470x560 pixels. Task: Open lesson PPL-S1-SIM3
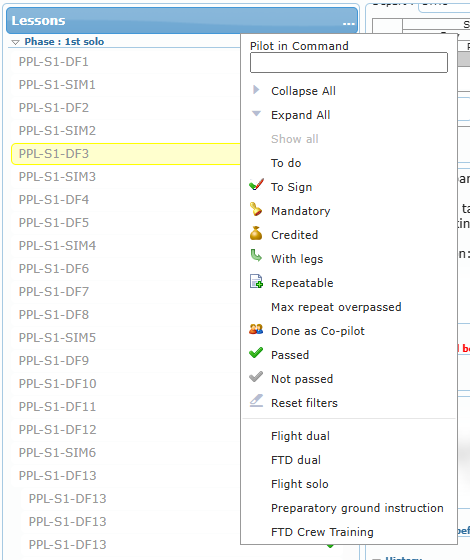(57, 177)
